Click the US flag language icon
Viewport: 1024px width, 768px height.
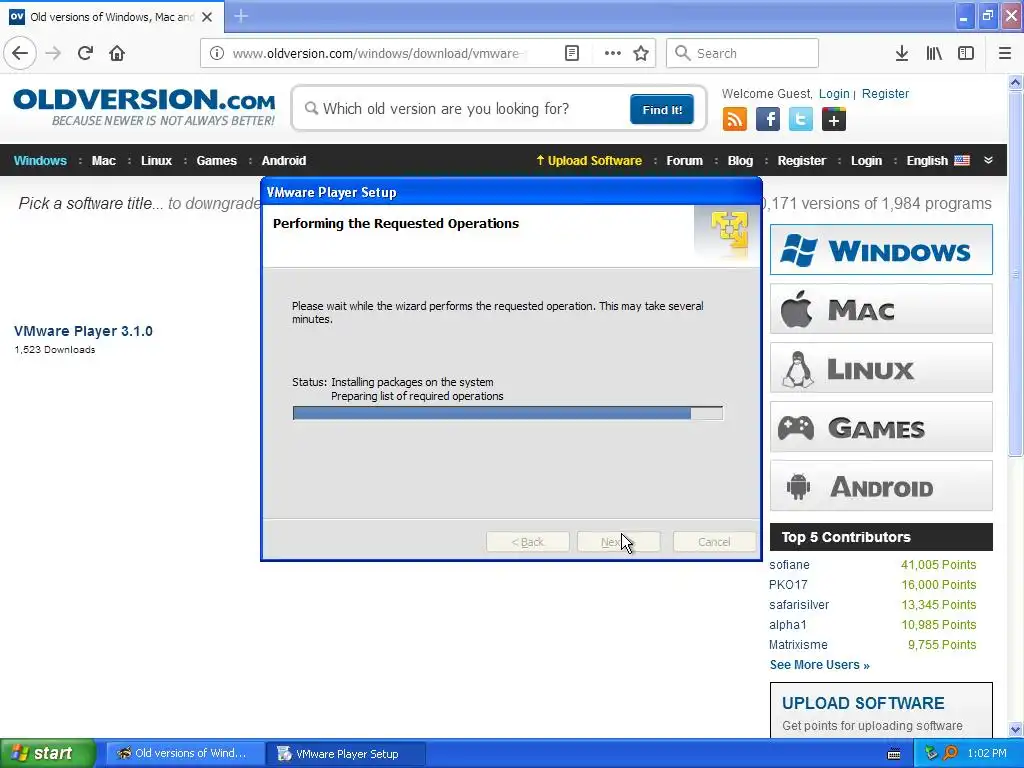[x=962, y=161]
